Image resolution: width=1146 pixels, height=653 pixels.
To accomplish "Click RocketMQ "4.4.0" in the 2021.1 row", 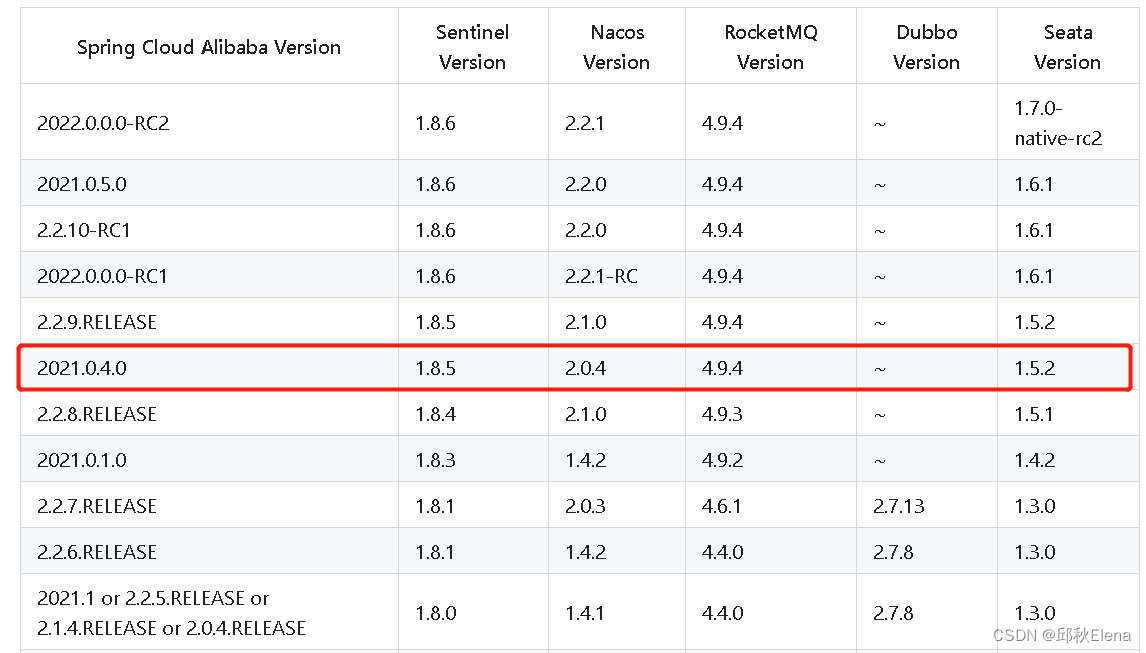I will pos(722,613).
